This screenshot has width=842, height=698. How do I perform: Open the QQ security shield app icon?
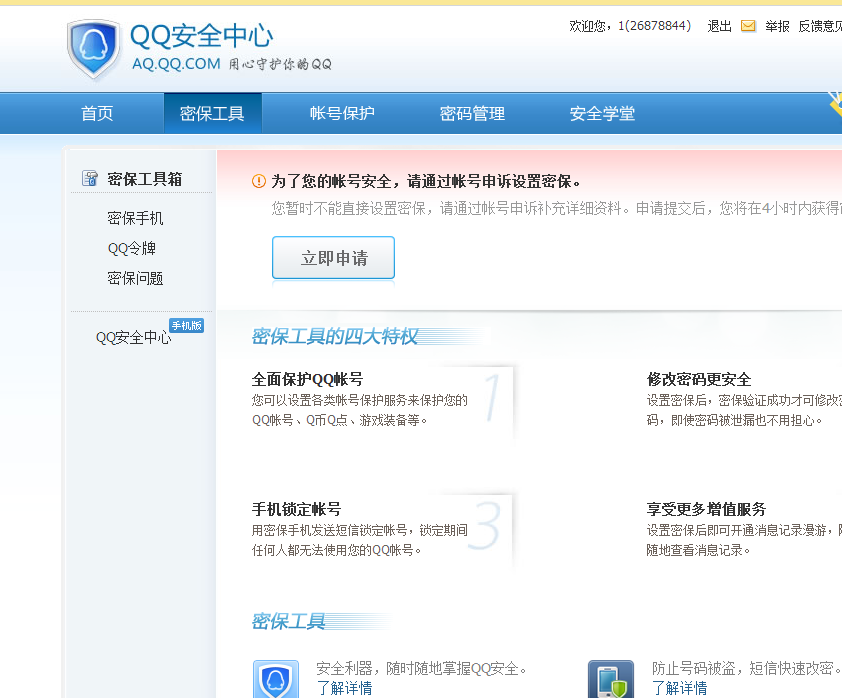[276, 679]
